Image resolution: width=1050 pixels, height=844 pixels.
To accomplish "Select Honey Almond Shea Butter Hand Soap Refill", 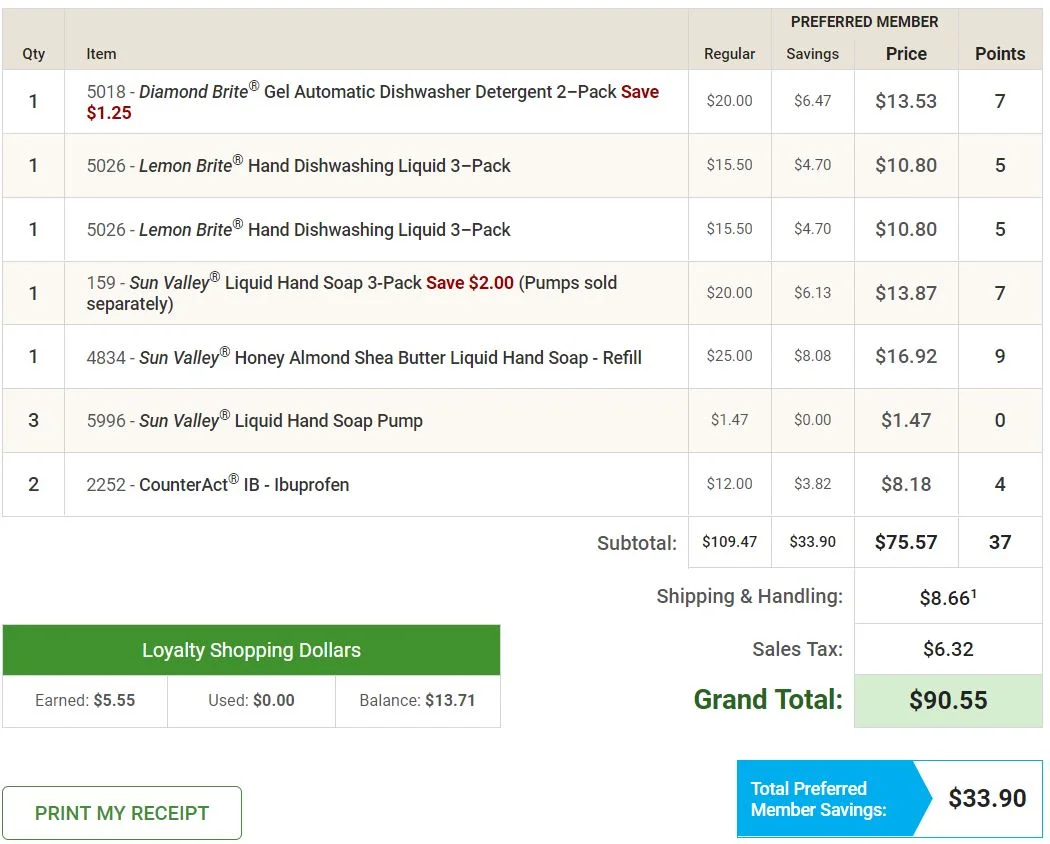I will (x=364, y=356).
